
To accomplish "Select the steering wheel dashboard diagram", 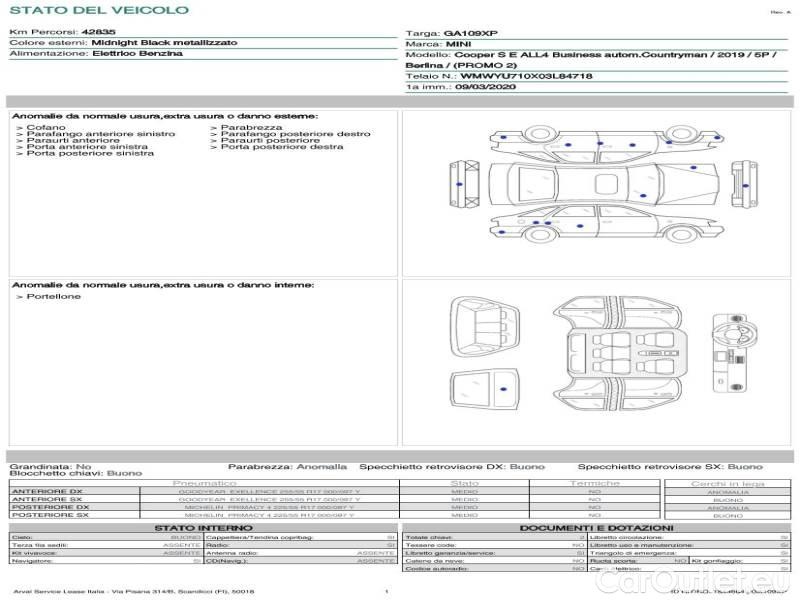I will (x=734, y=353).
